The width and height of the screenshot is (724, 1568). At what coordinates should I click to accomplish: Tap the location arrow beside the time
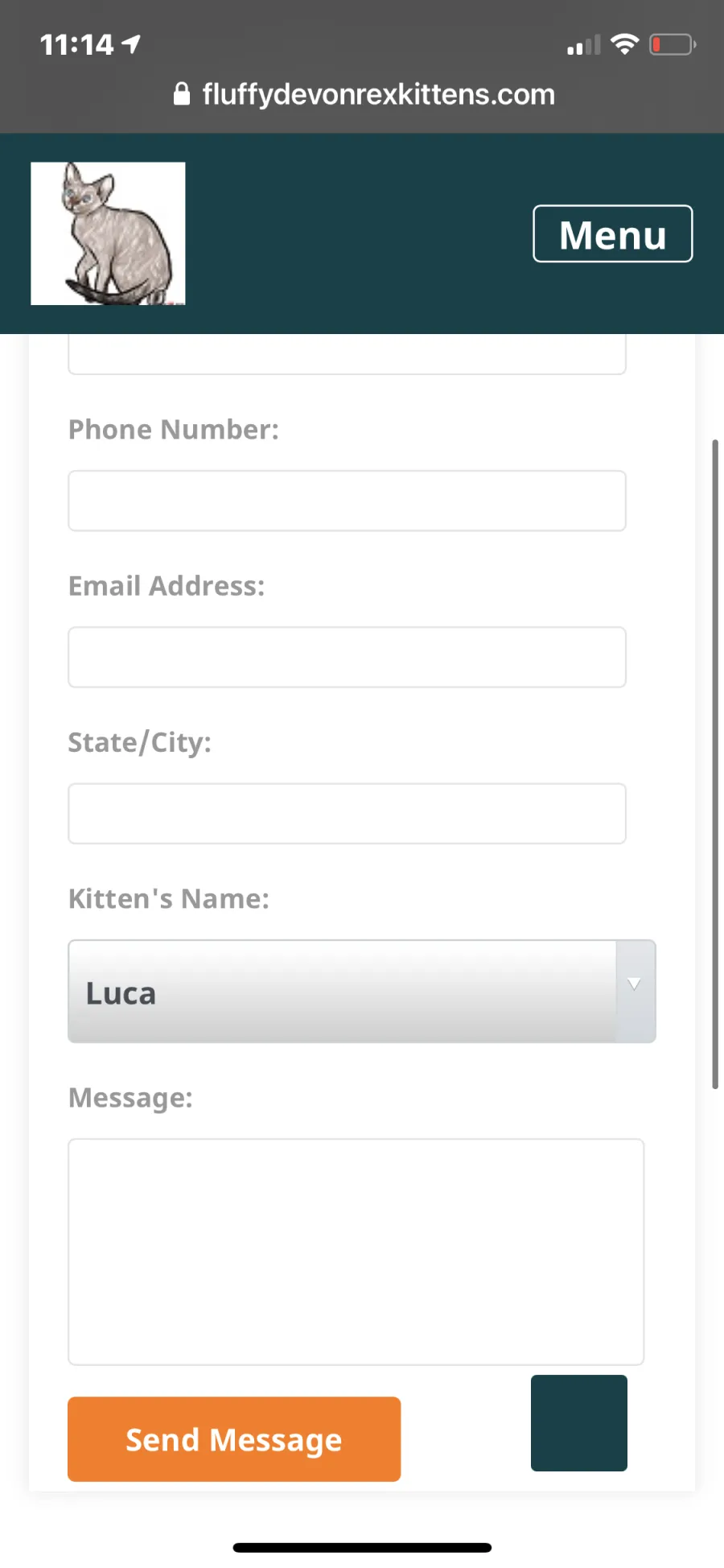tap(131, 44)
